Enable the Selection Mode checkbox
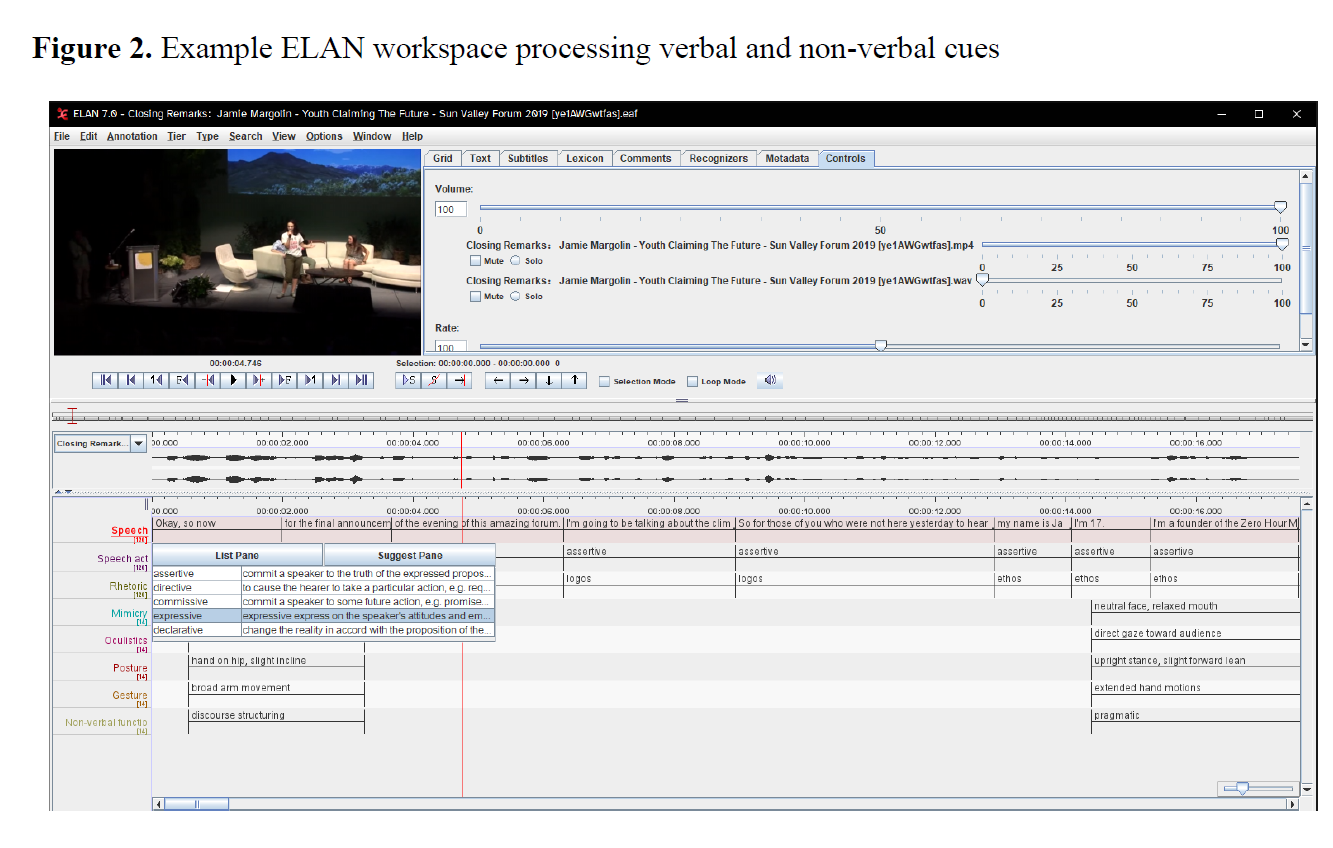Screen dimensions: 1333x848 (x=604, y=382)
